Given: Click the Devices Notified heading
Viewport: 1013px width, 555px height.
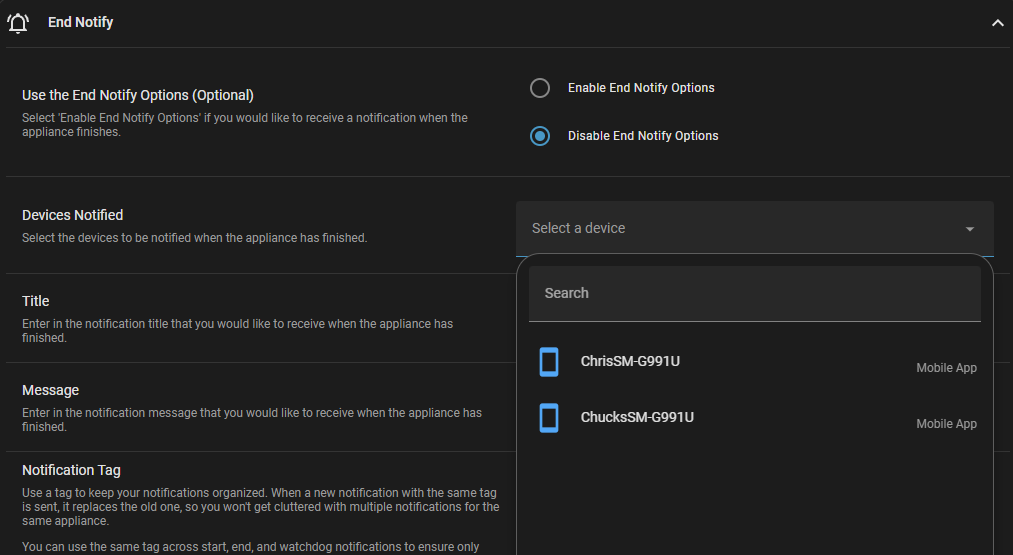Looking at the screenshot, I should click(73, 215).
